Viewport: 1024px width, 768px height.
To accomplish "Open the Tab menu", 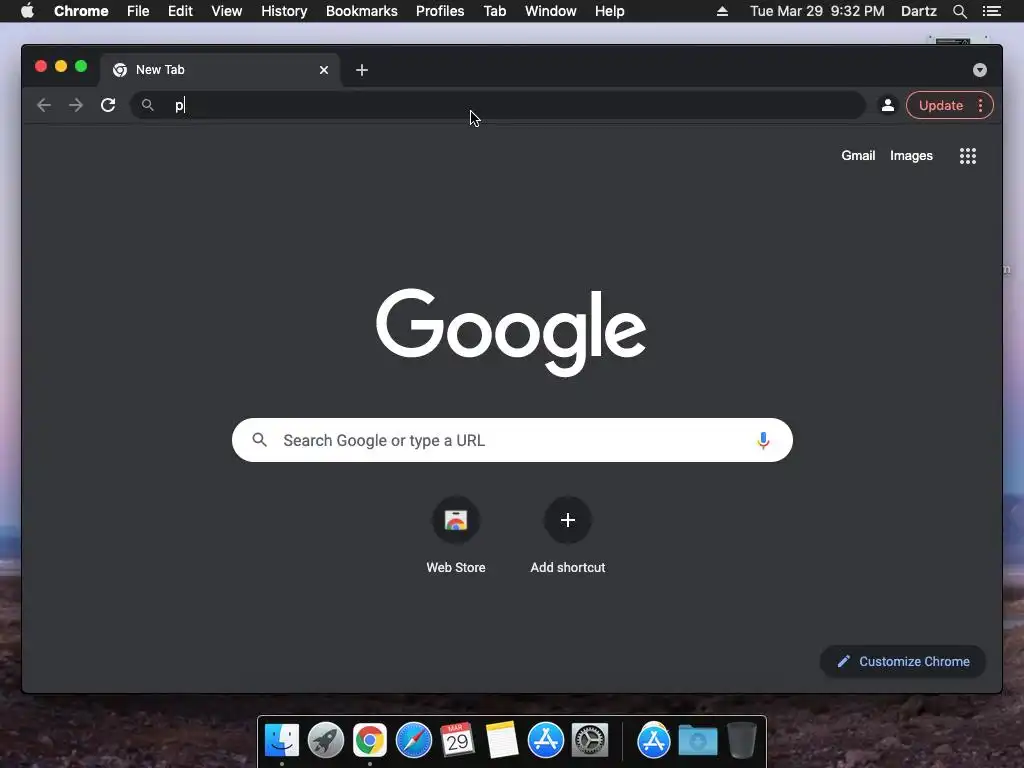I will point(495,11).
